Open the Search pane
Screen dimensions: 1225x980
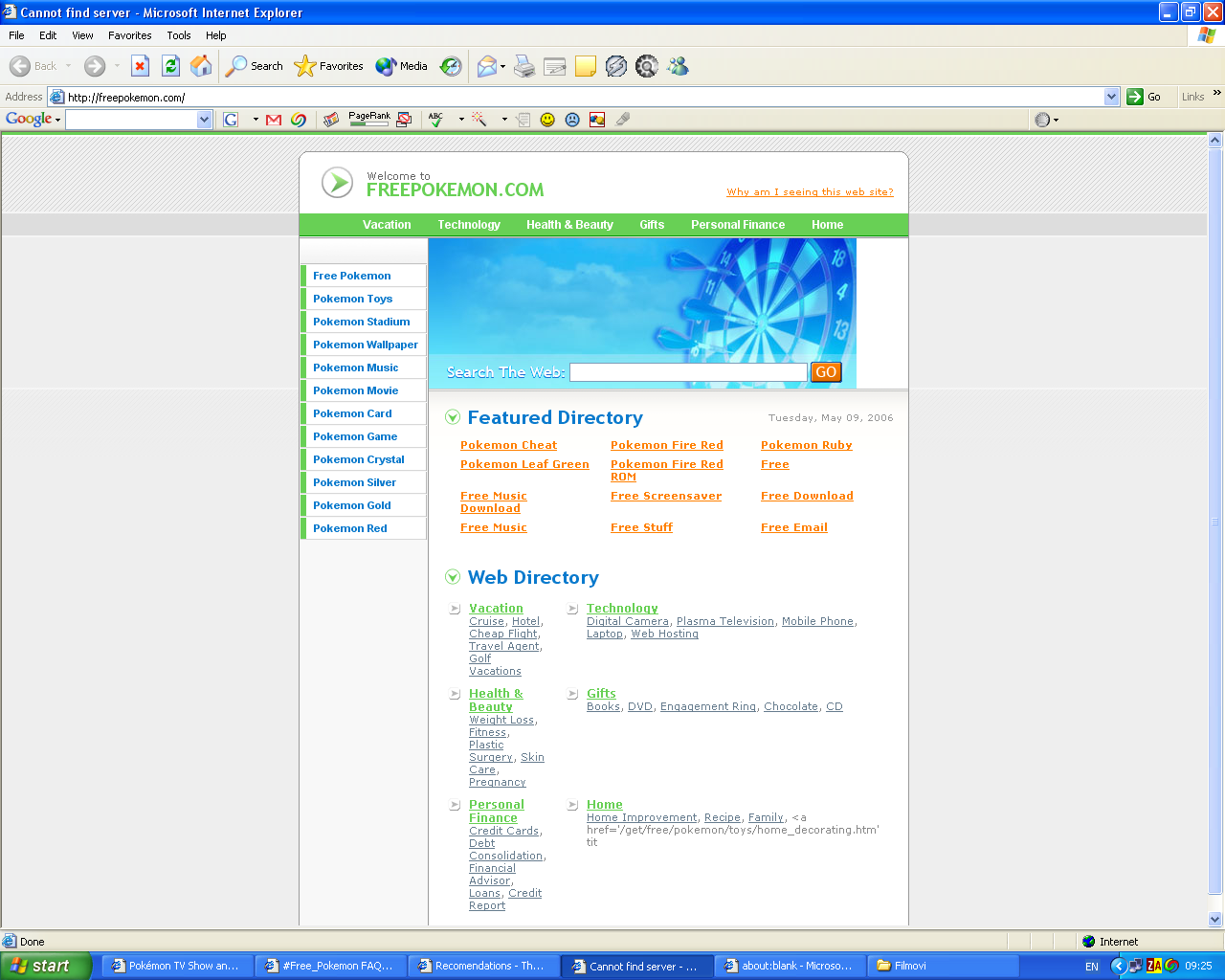pos(255,66)
